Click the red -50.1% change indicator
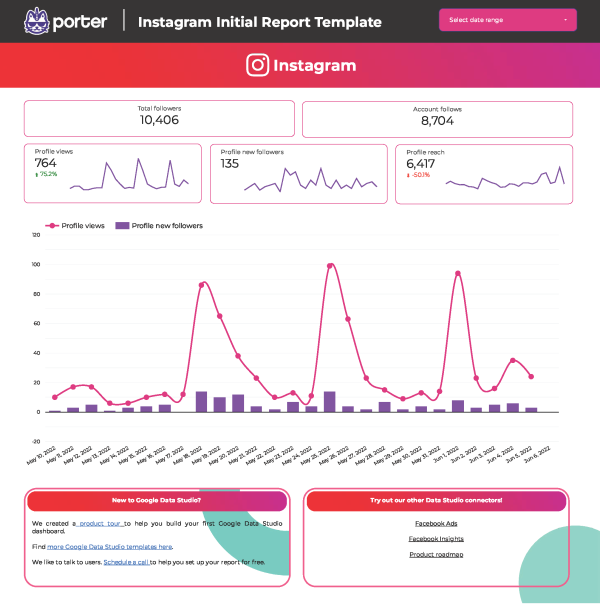Viewport: 600px width, 604px height. (418, 175)
